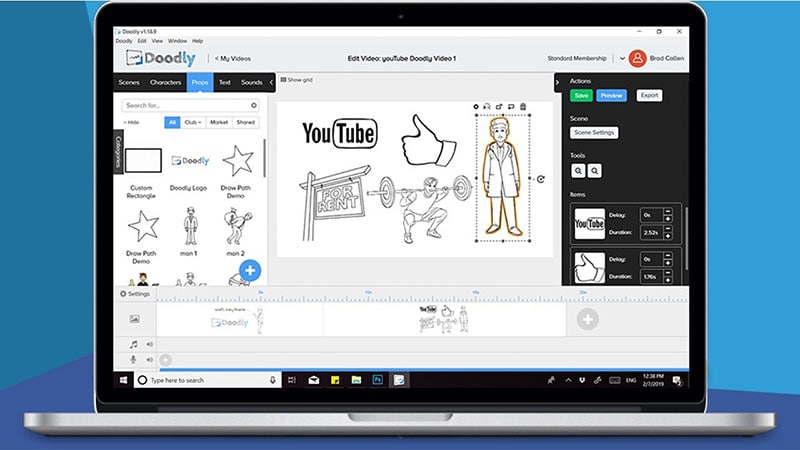Open the Club filter dropdown
Viewport: 800px width, 450px height.
click(193, 122)
